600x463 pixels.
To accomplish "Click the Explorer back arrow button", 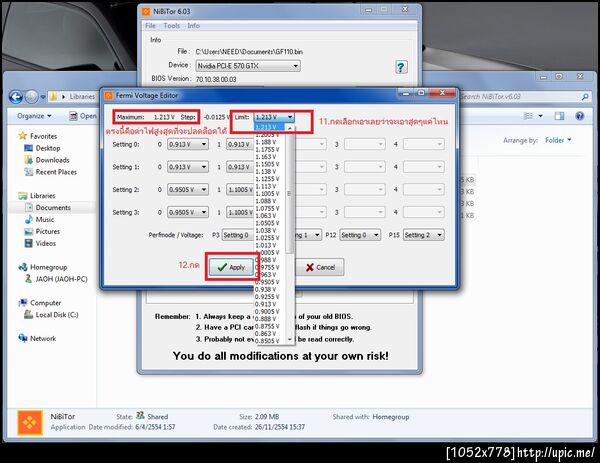I will click(x=16, y=97).
